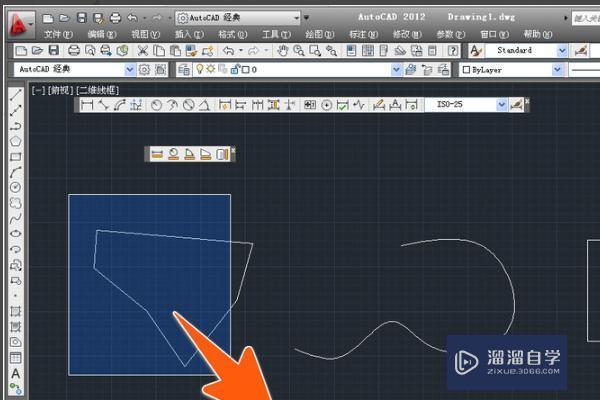The height and width of the screenshot is (400, 600).
Task: Toggle layer 0 on/off lightbulb
Action: coord(199,69)
